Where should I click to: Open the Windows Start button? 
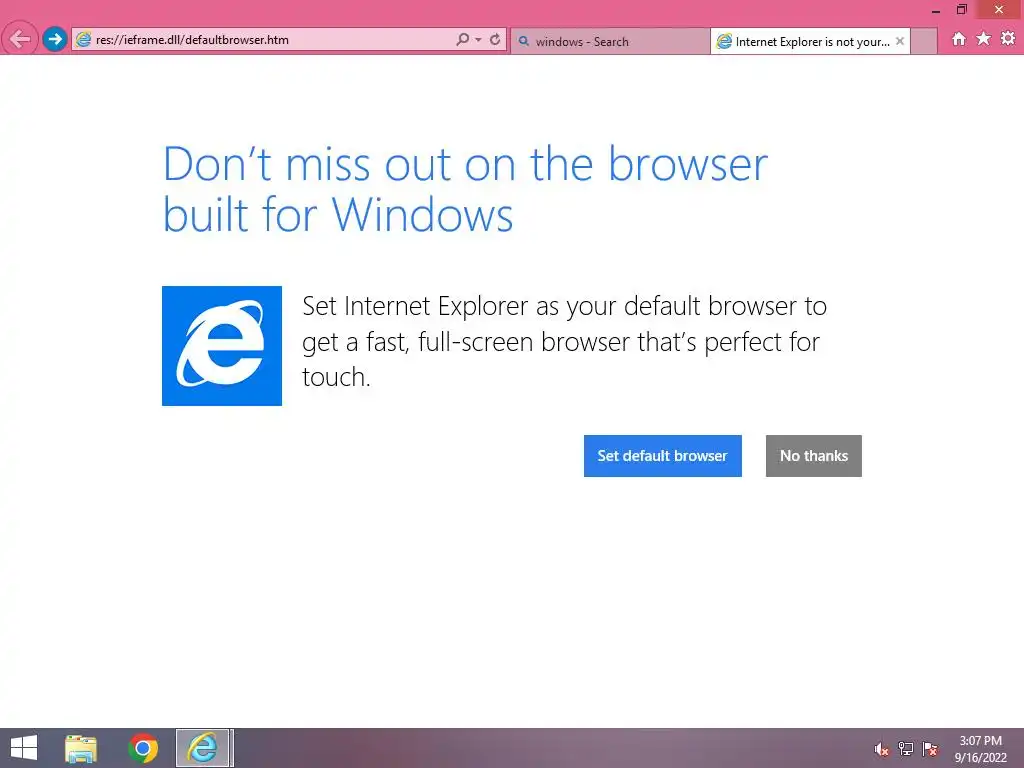point(24,748)
